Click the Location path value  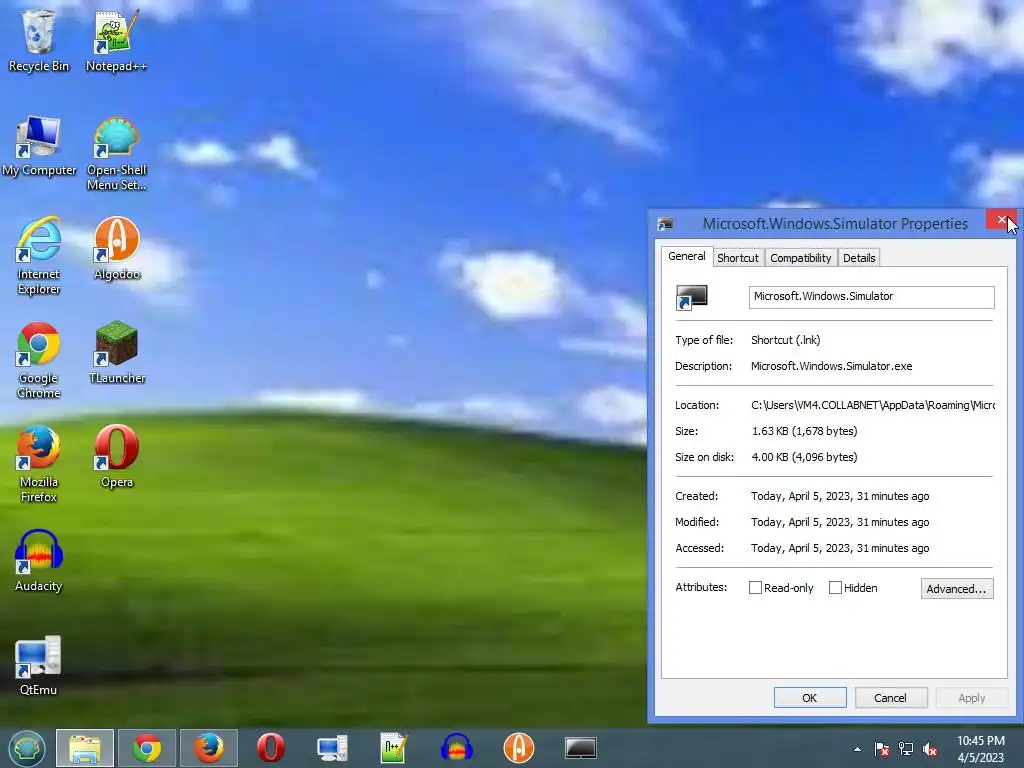coord(872,405)
